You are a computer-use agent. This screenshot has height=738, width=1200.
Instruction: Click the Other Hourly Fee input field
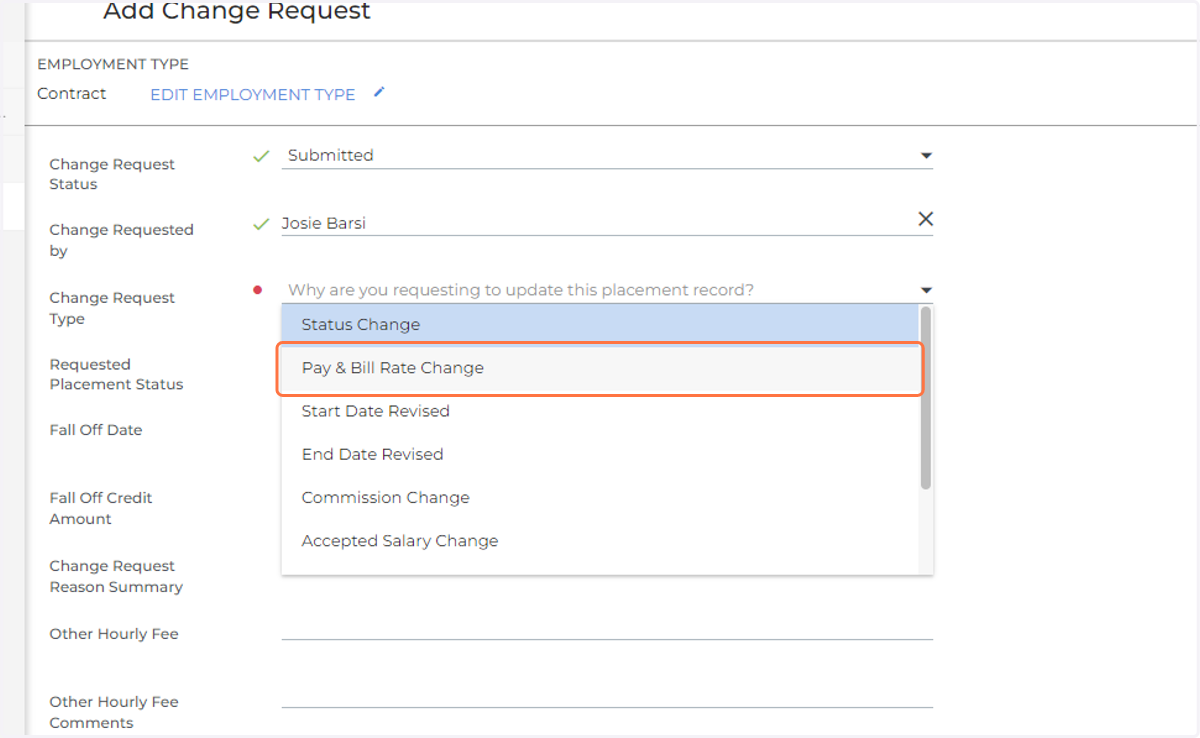pyautogui.click(x=607, y=627)
